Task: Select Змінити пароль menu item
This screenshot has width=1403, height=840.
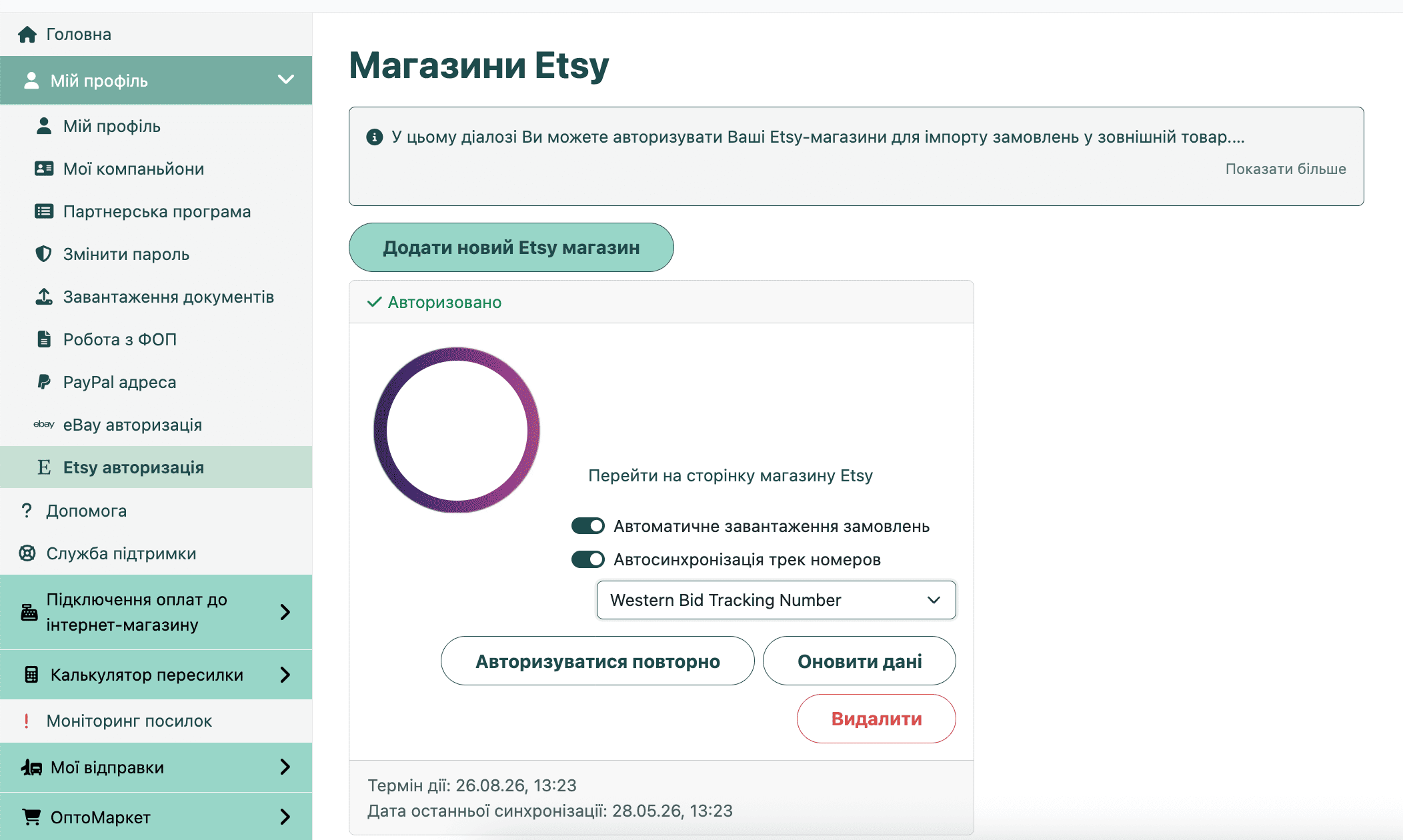Action: click(x=156, y=254)
